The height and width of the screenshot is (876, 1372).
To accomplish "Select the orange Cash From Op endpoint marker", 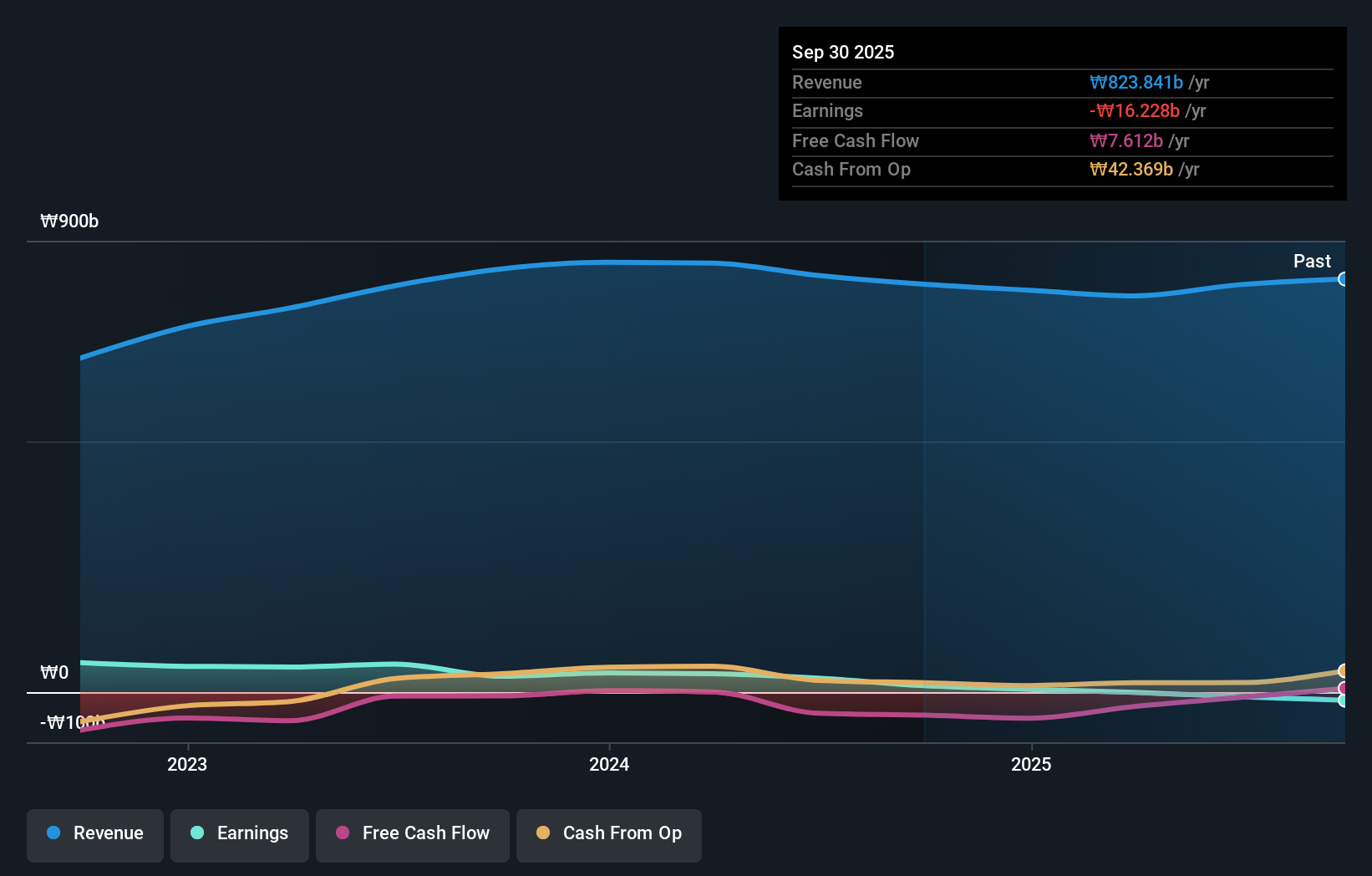I will click(1343, 671).
